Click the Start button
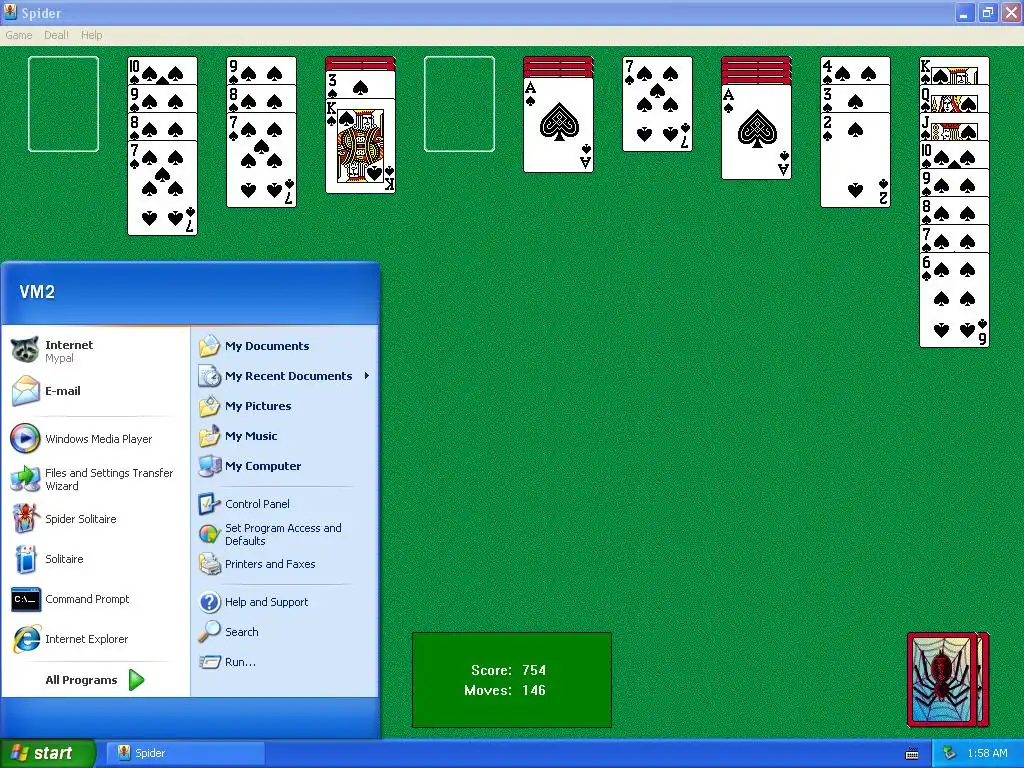1024x768 pixels. 47,754
